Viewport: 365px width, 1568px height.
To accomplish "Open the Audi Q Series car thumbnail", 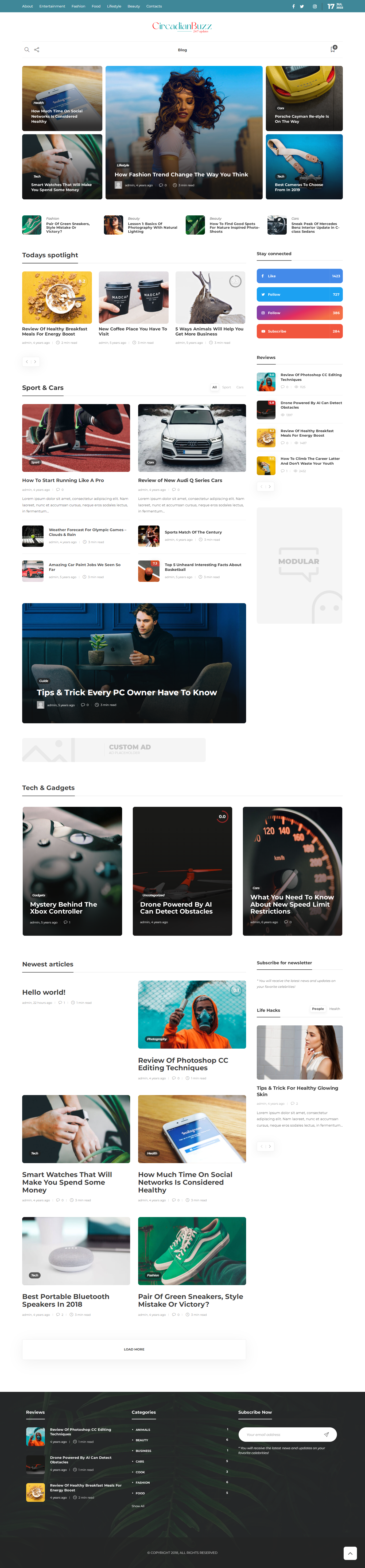I will (192, 438).
